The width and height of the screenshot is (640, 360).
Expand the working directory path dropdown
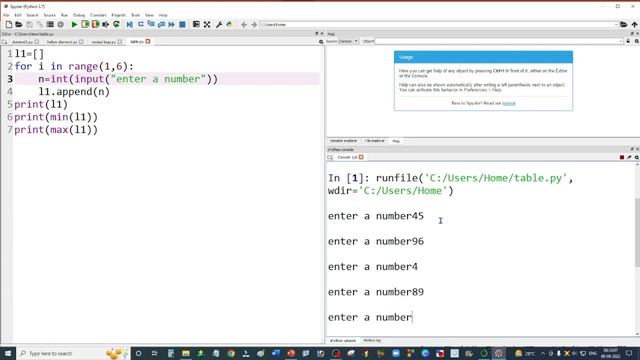point(616,24)
